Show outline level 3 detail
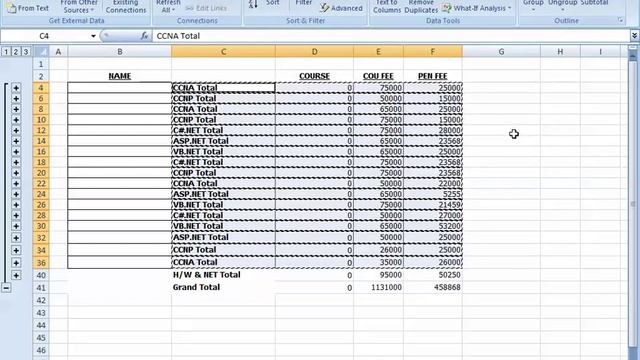Viewport: 640px width, 360px height. click(x=26, y=52)
